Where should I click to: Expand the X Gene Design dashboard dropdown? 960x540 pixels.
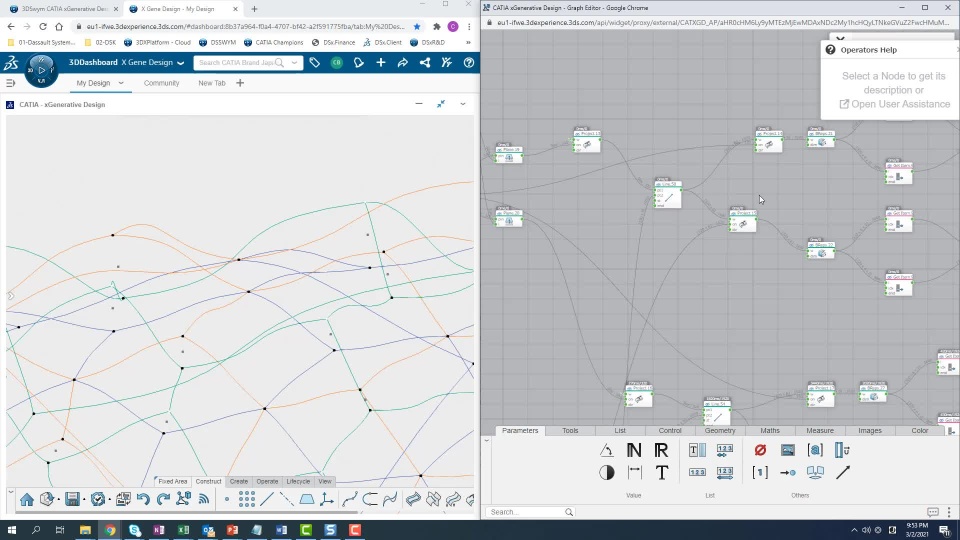181,62
